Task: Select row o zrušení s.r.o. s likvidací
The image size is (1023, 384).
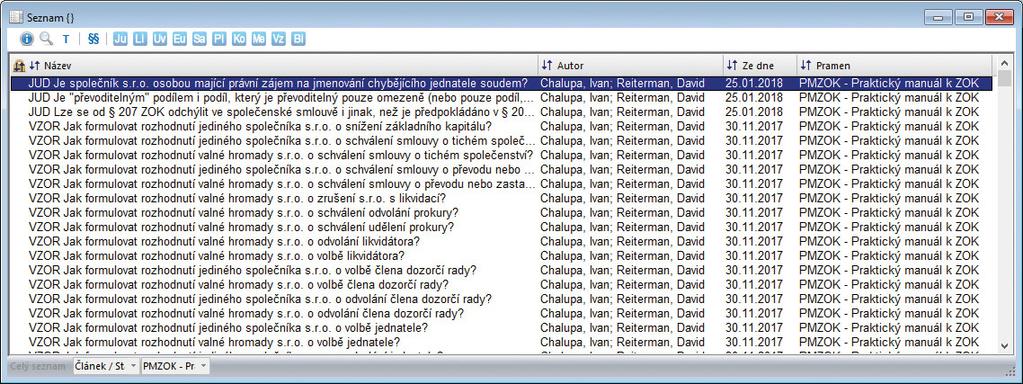Action: [502, 198]
